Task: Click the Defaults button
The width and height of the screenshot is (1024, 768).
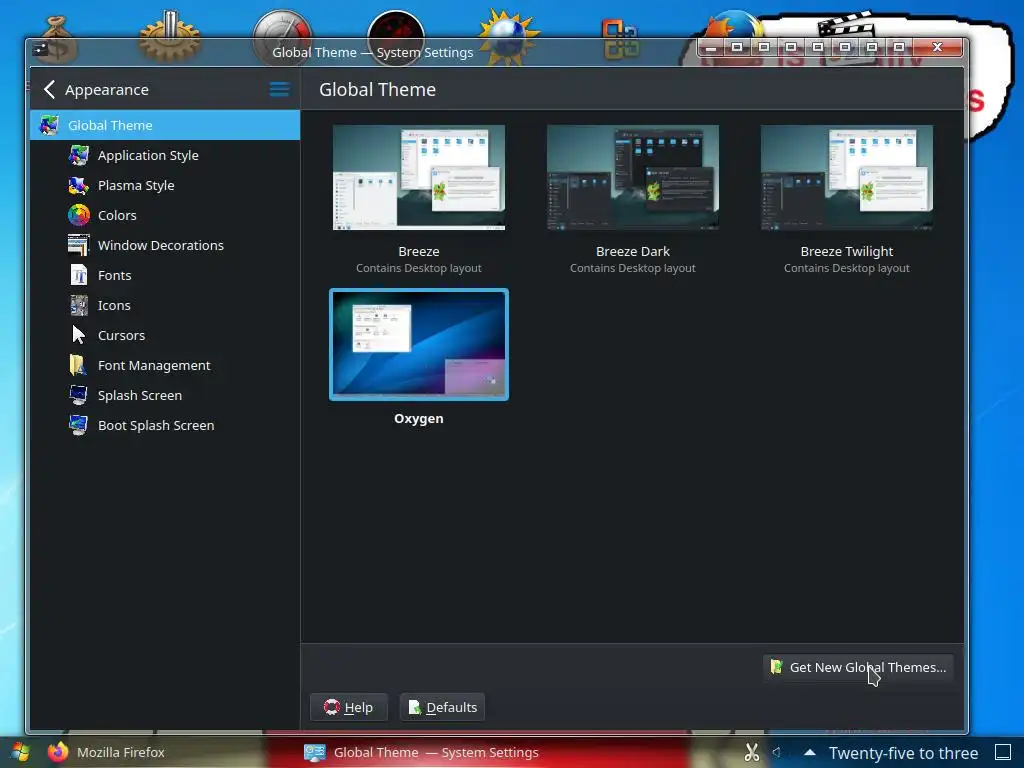Action: 442,707
